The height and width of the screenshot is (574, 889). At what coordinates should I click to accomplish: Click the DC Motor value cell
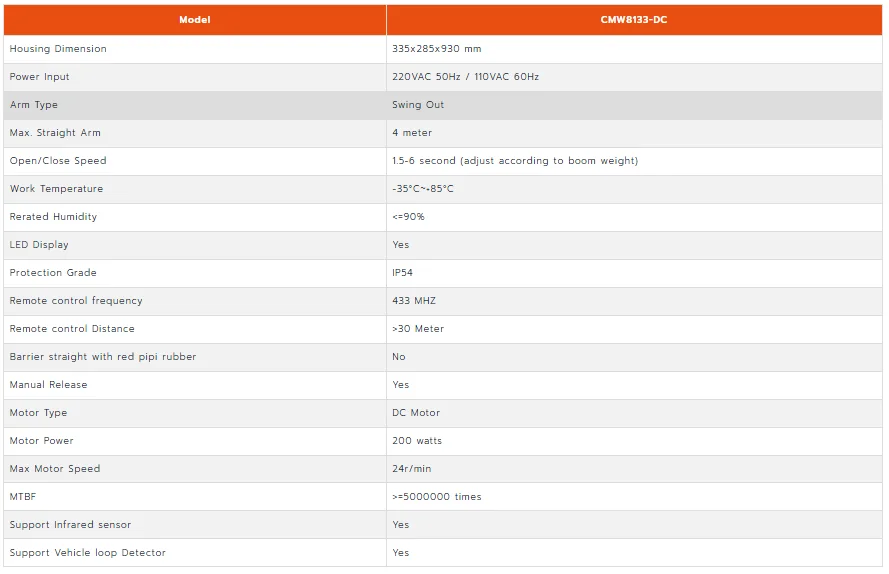click(634, 413)
